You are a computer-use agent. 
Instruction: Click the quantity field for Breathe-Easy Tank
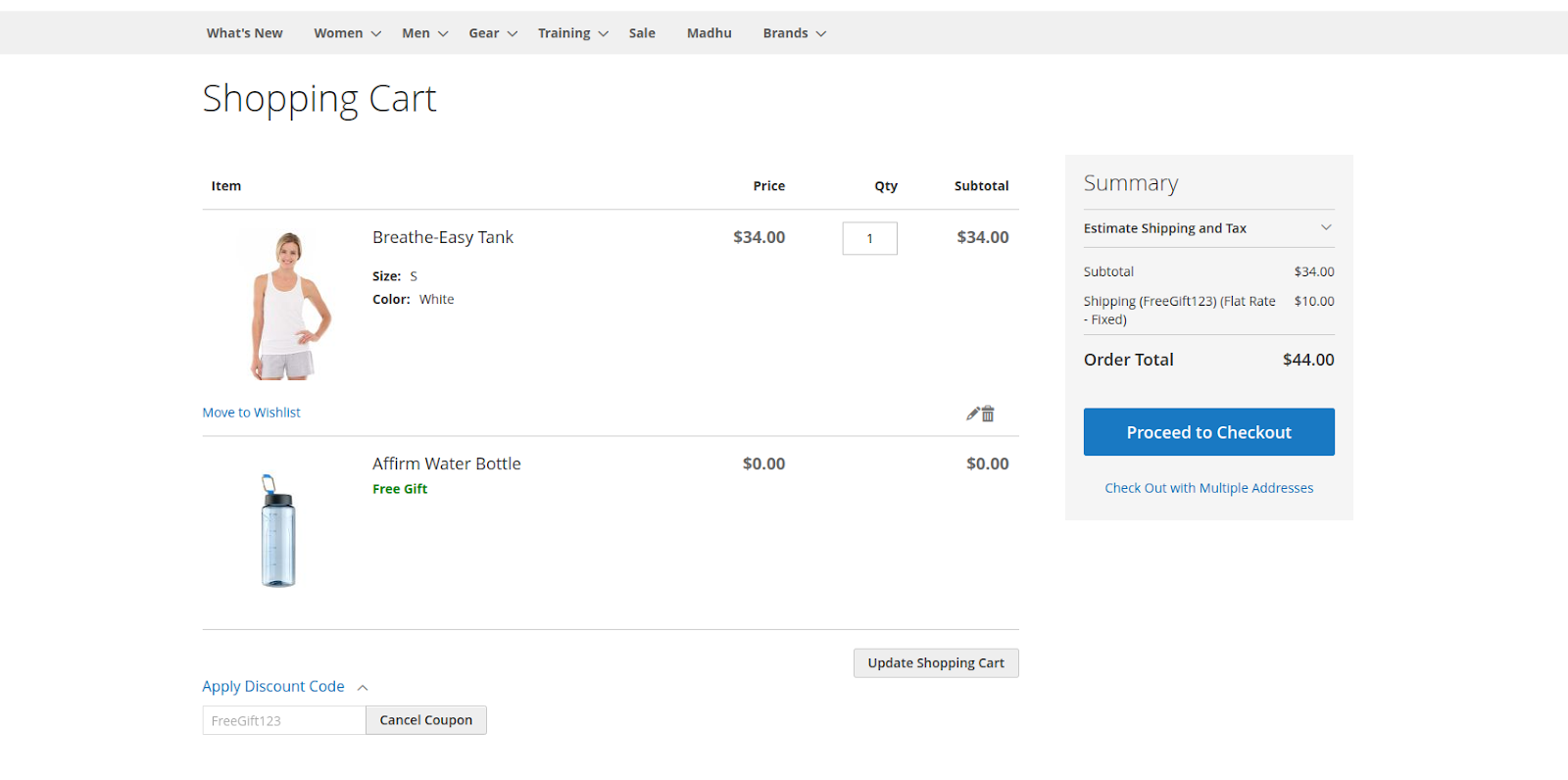click(x=869, y=238)
